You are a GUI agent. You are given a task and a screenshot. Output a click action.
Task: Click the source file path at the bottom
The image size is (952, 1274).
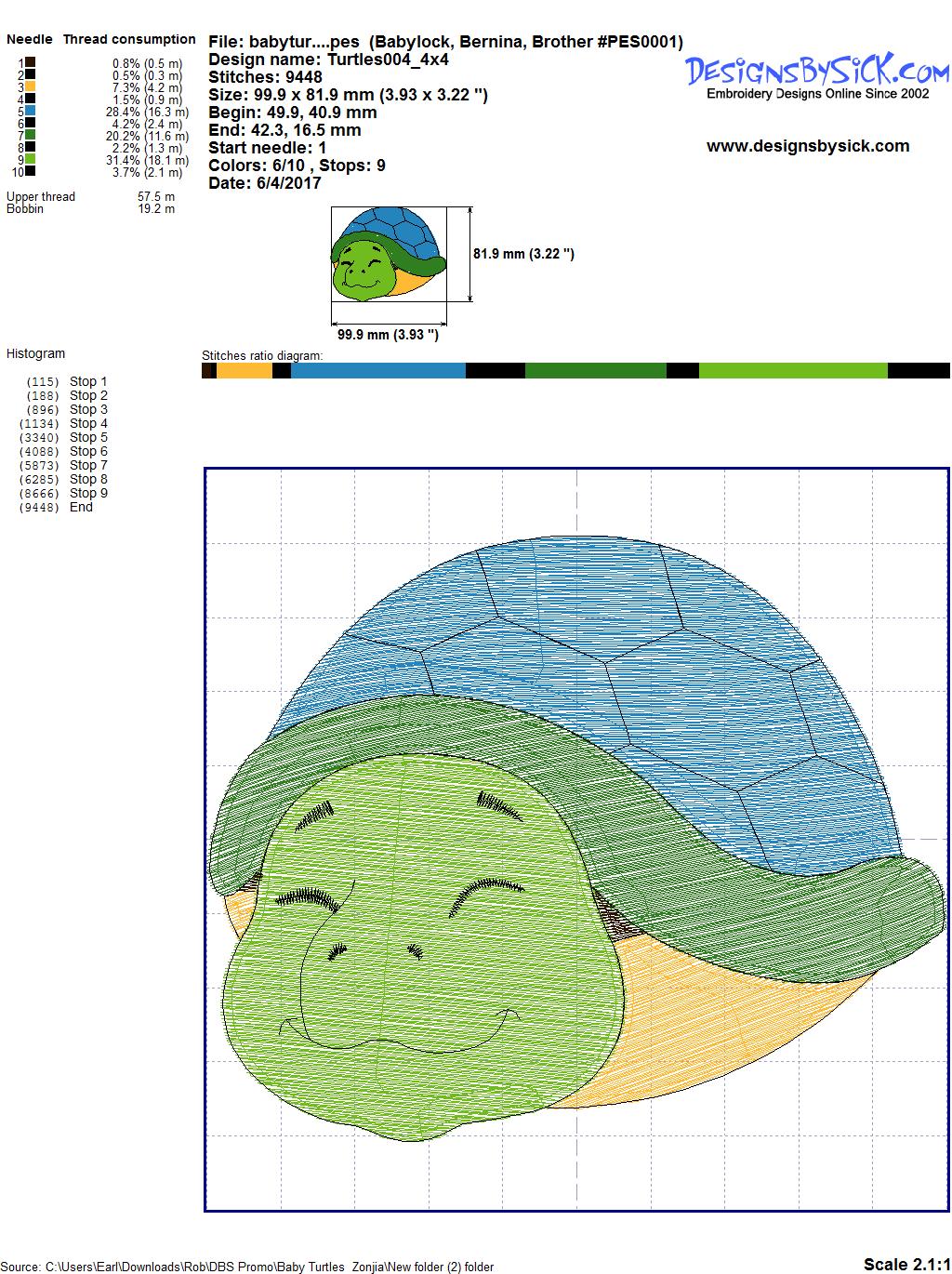pyautogui.click(x=249, y=1267)
